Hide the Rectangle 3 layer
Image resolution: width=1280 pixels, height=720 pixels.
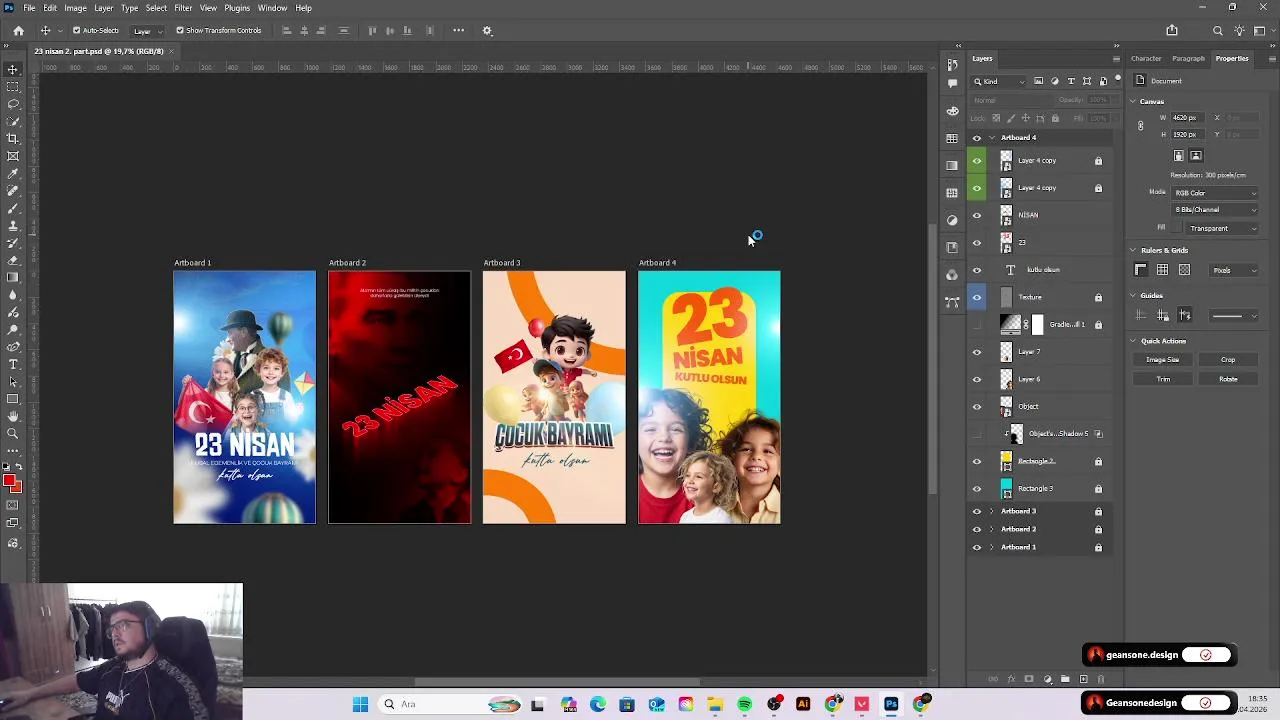point(977,489)
